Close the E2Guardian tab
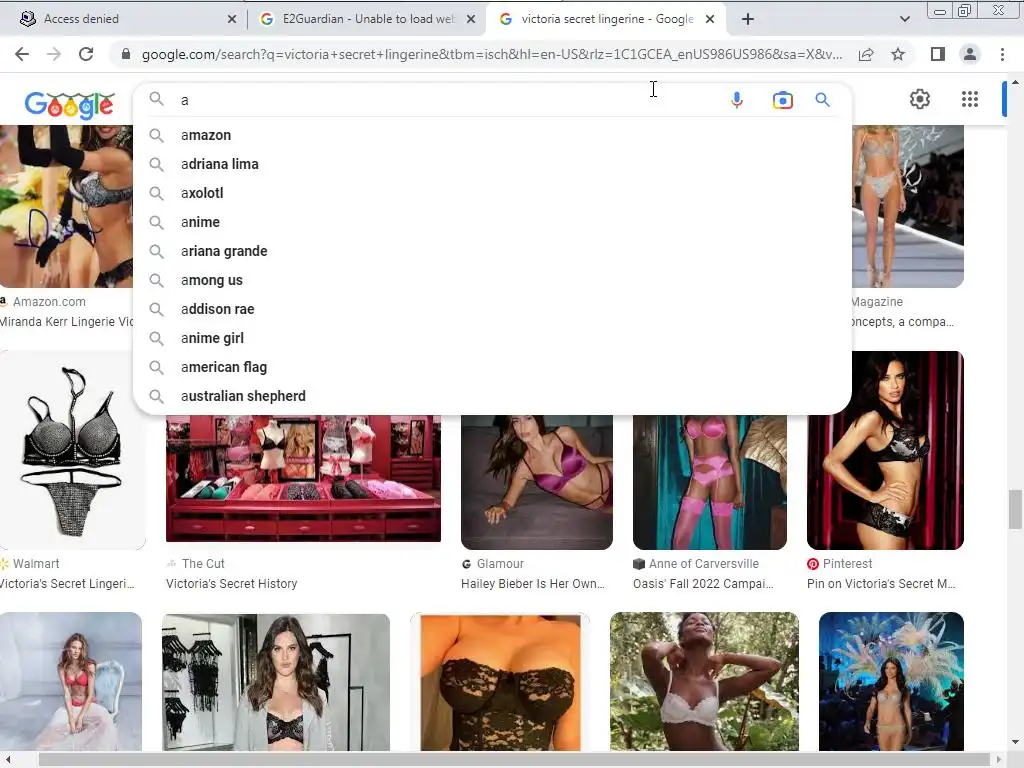 click(471, 19)
